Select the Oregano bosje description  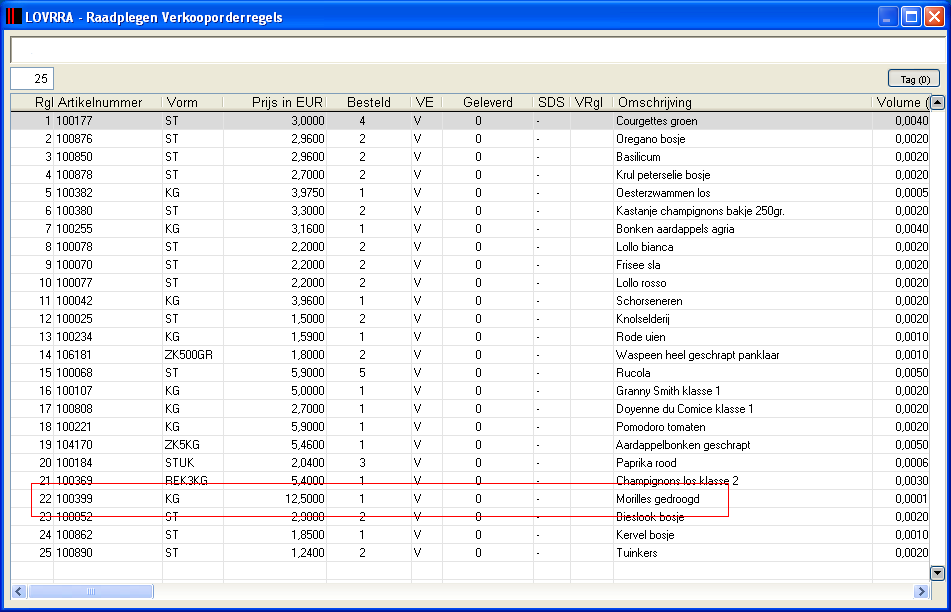coord(650,139)
